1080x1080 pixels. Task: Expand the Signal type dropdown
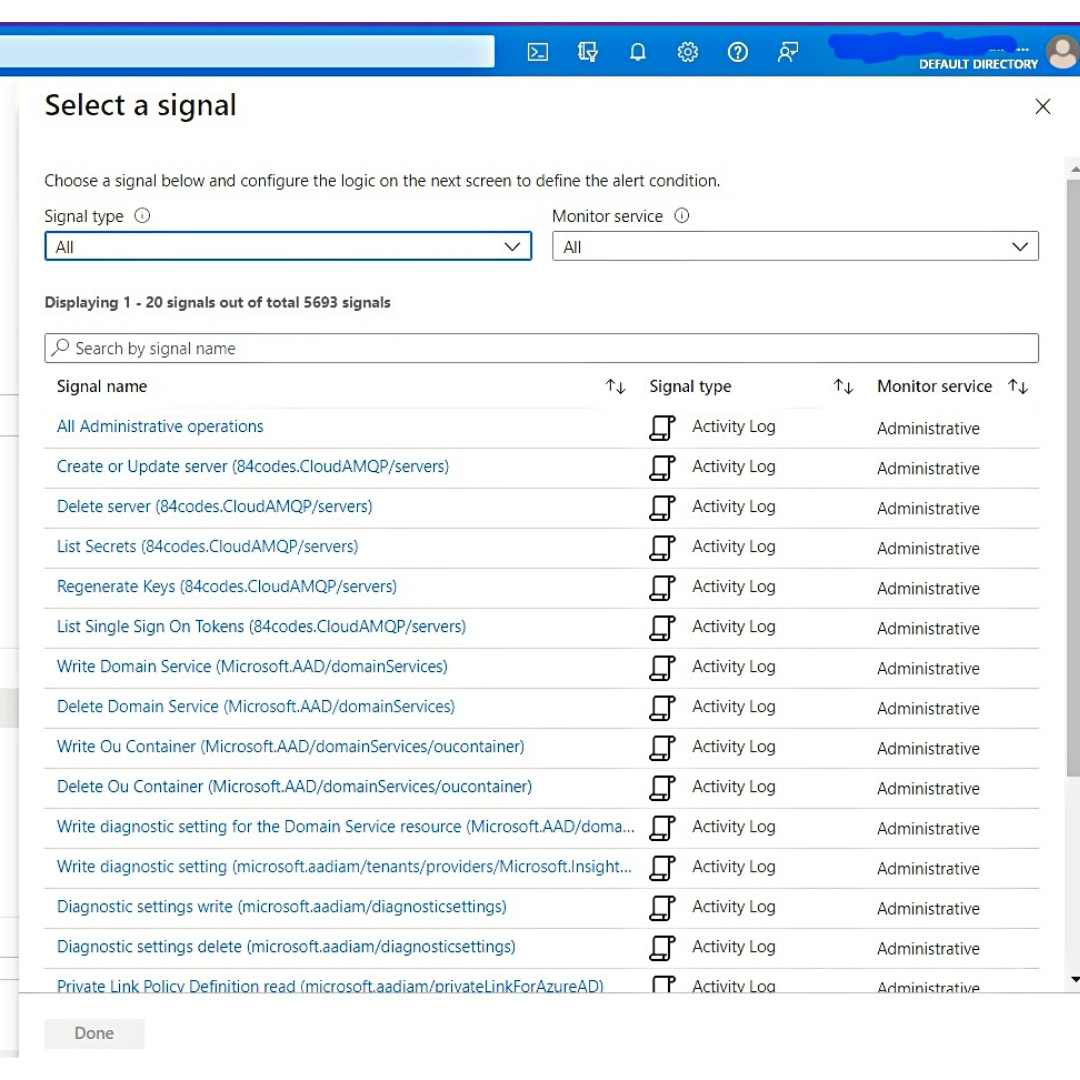click(288, 247)
